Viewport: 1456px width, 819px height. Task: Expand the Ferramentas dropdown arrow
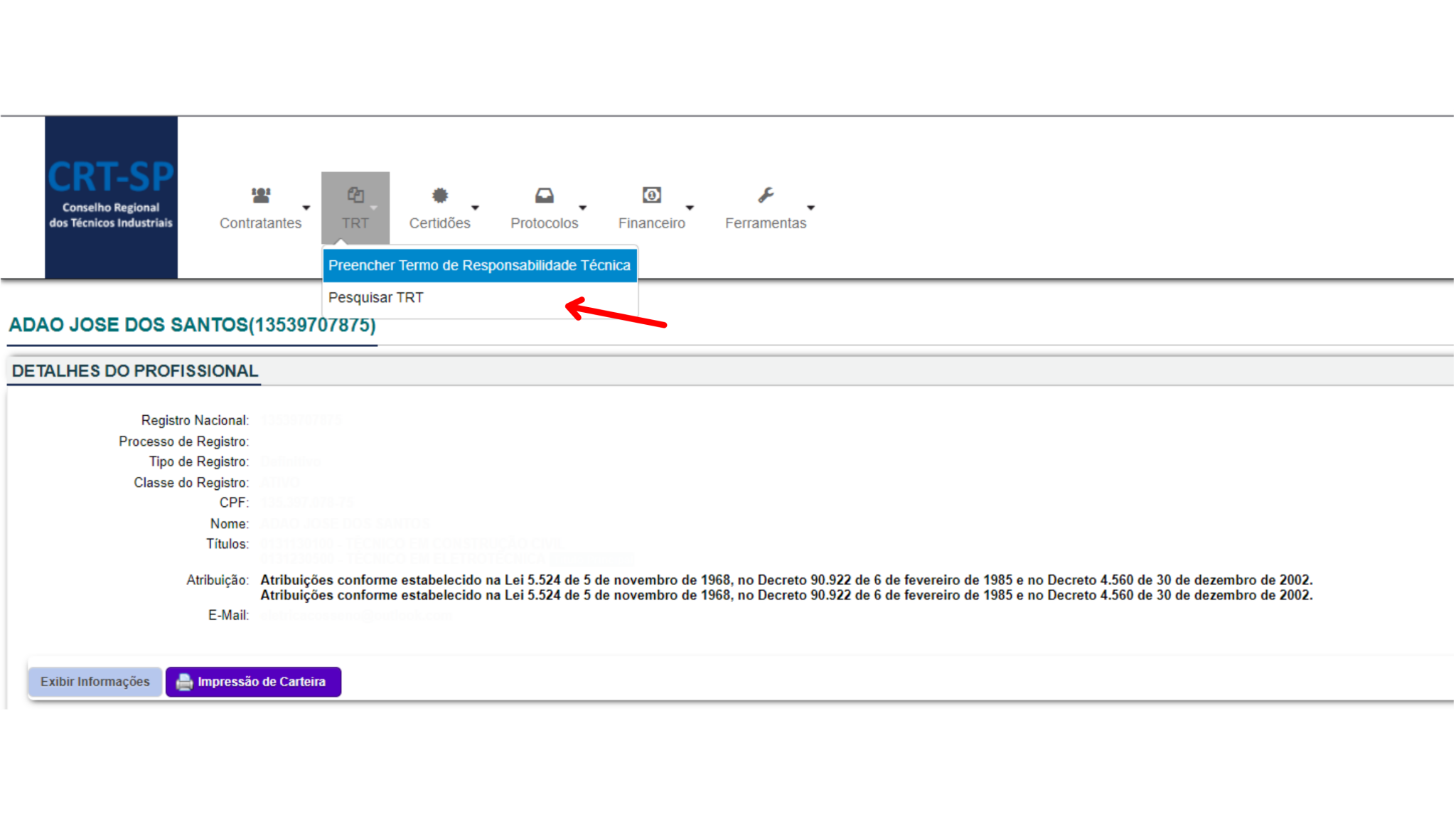pyautogui.click(x=811, y=208)
